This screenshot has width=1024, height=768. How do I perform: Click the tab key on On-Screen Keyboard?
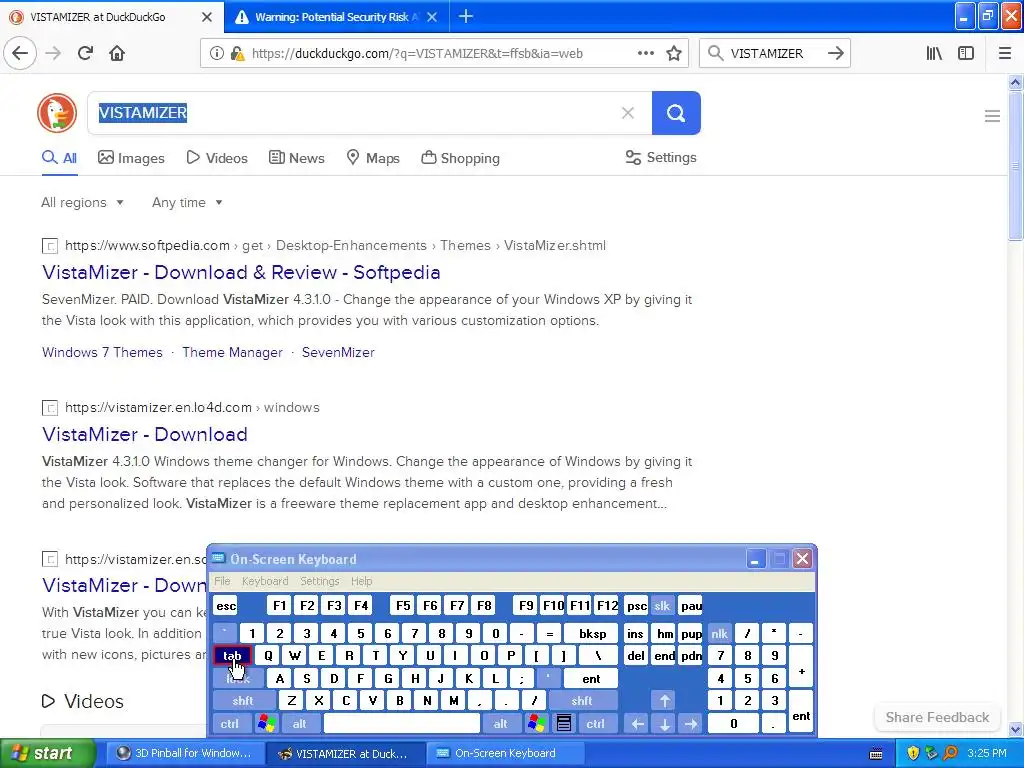[232, 656]
